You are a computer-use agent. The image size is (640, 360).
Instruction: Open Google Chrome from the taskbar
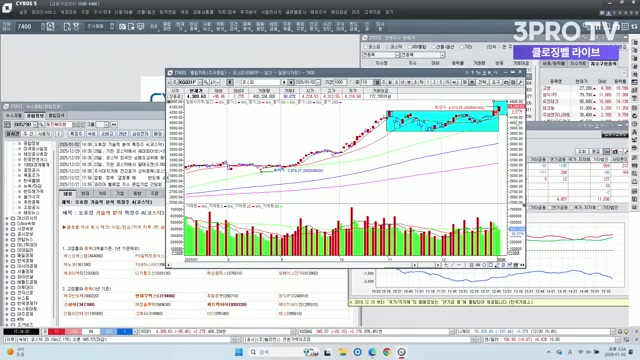pos(387,352)
